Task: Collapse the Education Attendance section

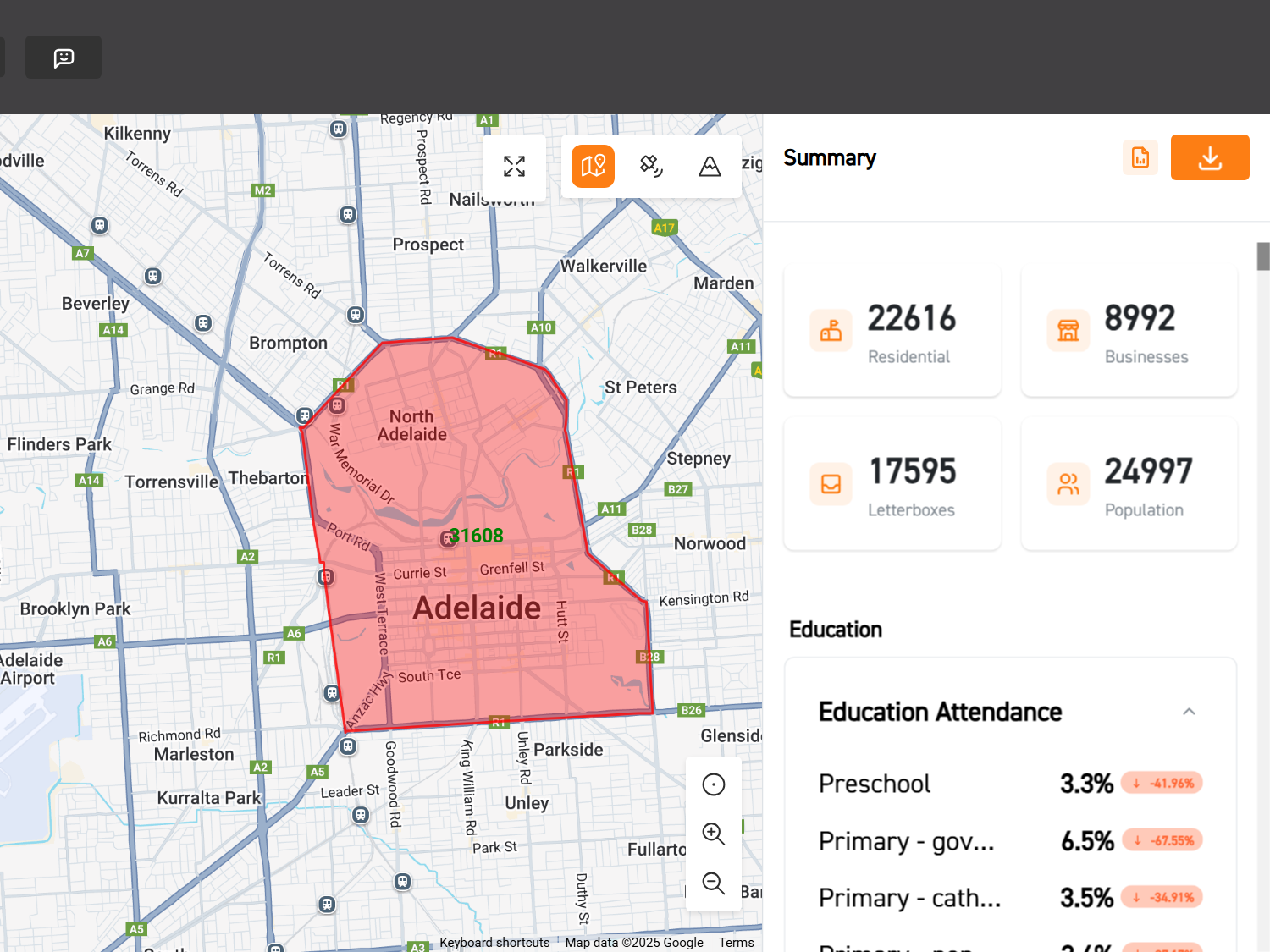Action: [x=1189, y=712]
